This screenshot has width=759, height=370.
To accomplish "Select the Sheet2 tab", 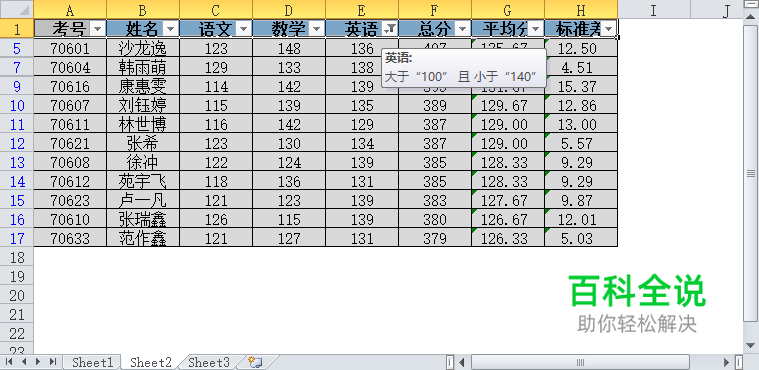I will click(x=151, y=362).
